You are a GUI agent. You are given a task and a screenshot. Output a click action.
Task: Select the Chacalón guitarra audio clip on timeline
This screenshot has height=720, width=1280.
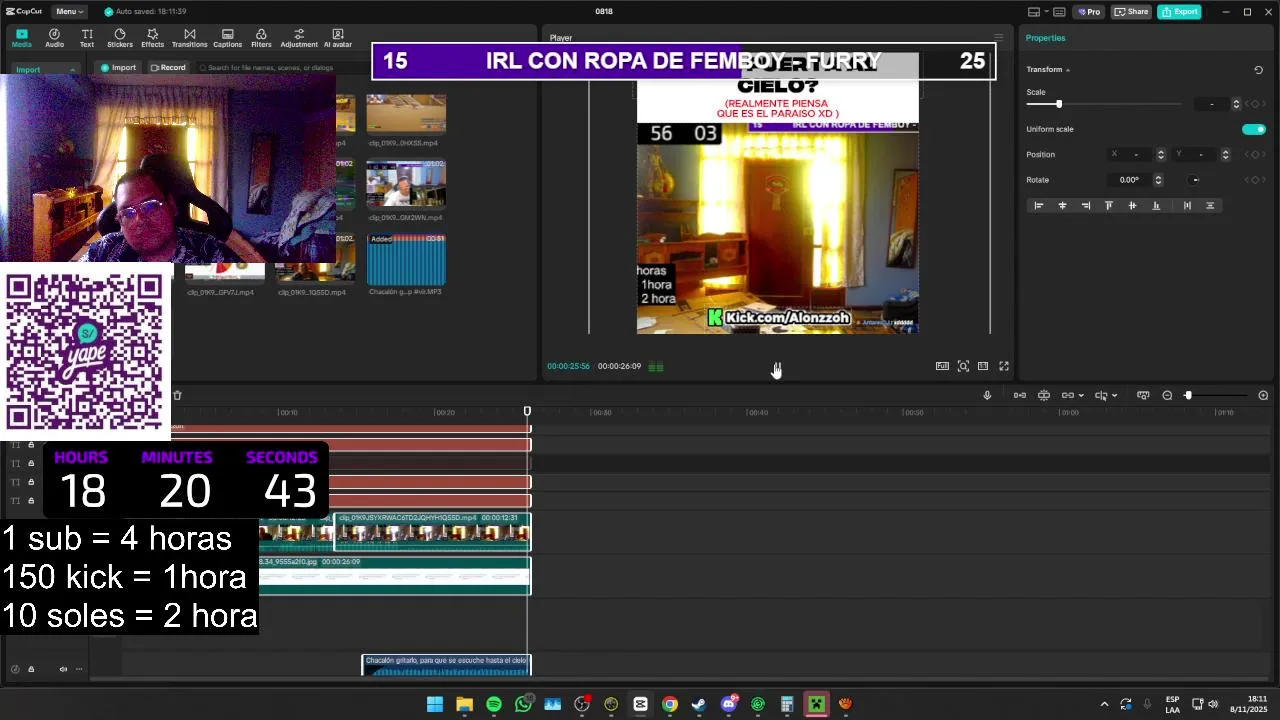pyautogui.click(x=446, y=665)
